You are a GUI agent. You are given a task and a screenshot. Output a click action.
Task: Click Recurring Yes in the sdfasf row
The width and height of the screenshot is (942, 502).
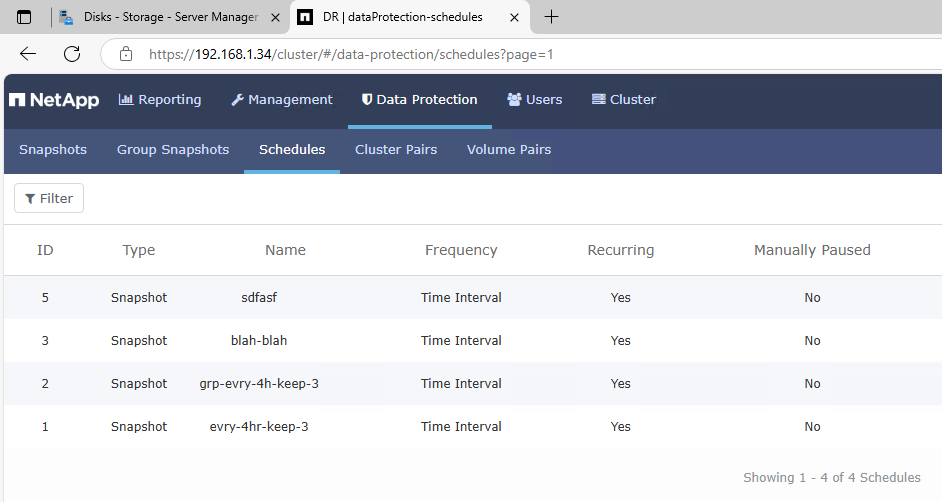coord(621,297)
